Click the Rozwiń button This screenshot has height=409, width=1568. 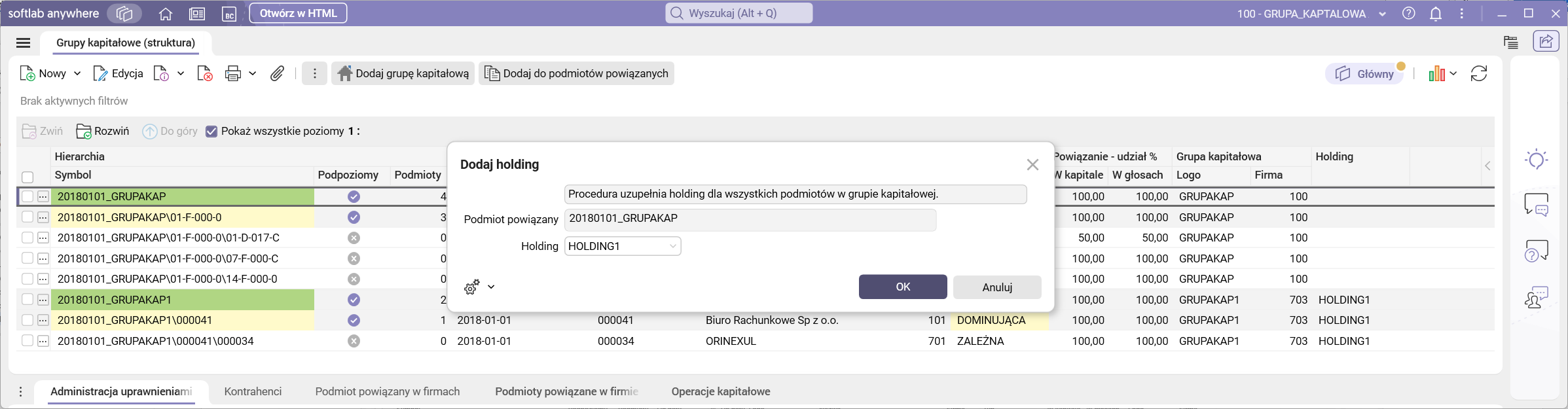[103, 131]
